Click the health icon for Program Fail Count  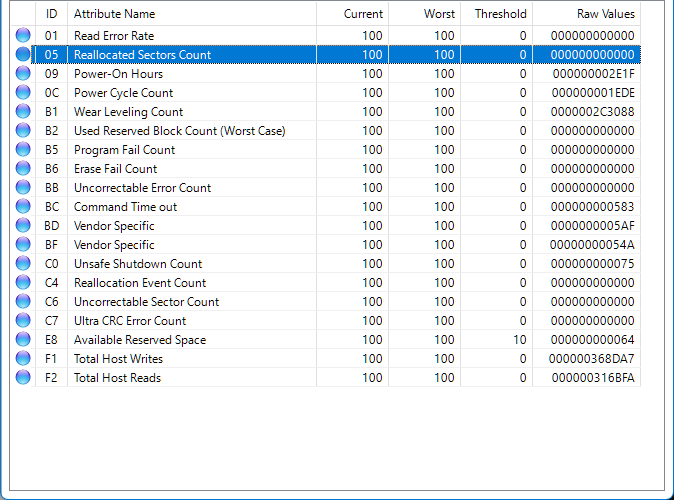point(23,150)
